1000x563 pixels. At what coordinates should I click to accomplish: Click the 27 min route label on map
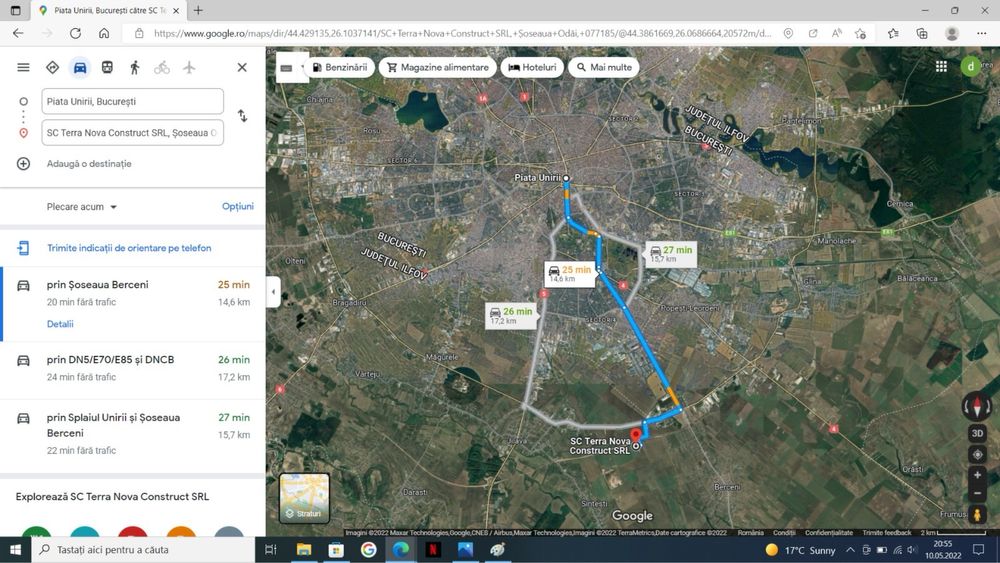[671, 254]
